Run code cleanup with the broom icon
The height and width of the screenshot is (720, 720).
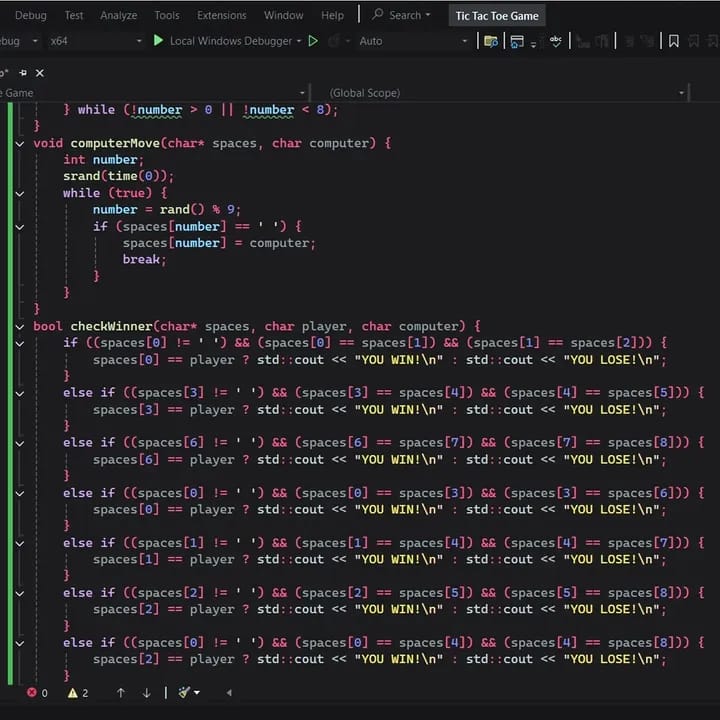[184, 692]
